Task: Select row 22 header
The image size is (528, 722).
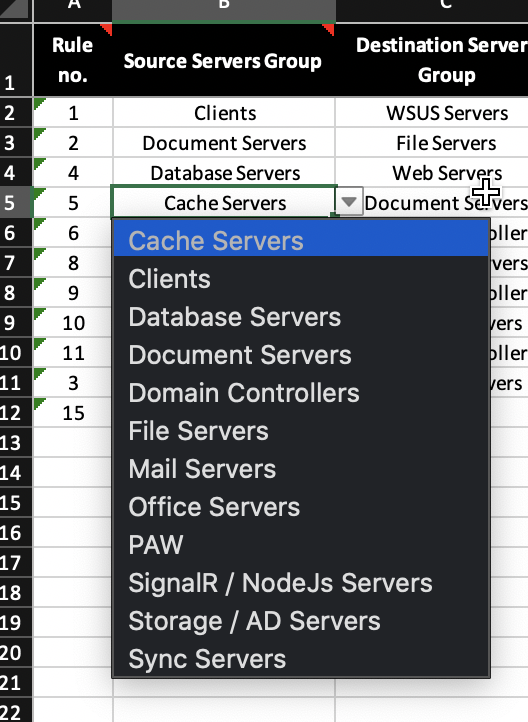Action: tap(16, 711)
